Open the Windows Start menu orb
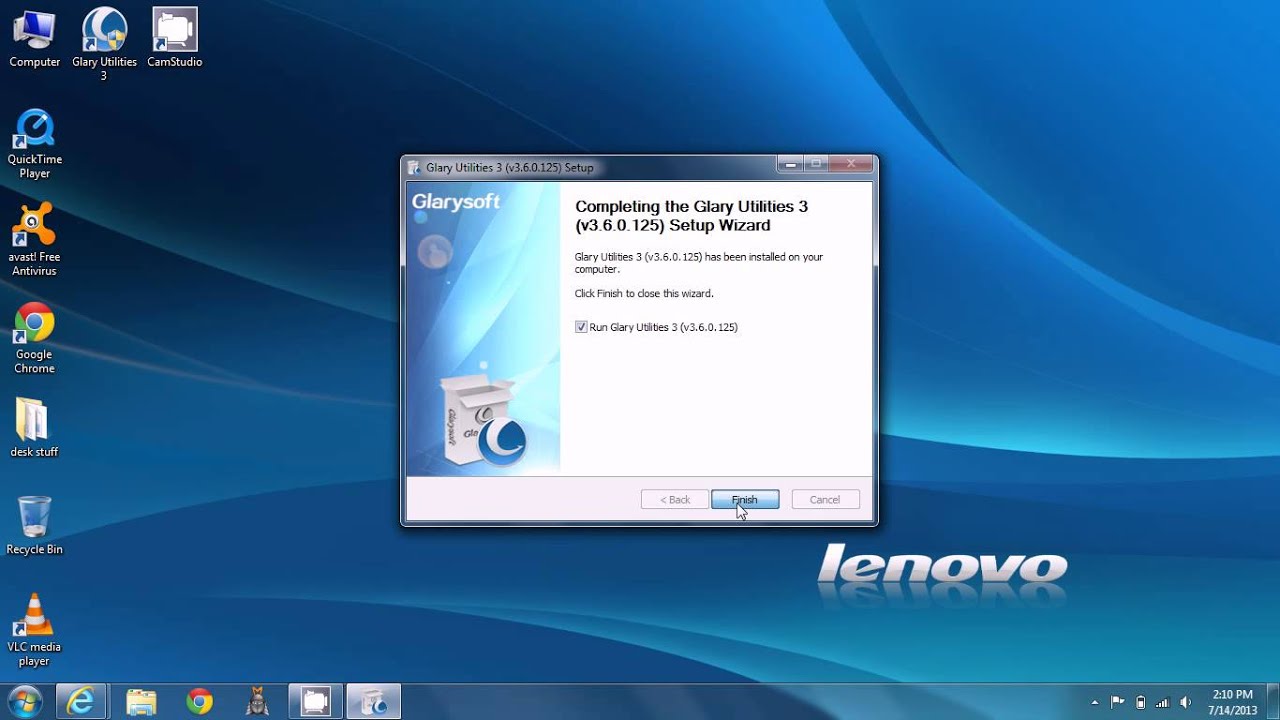The height and width of the screenshot is (720, 1280). 24,701
